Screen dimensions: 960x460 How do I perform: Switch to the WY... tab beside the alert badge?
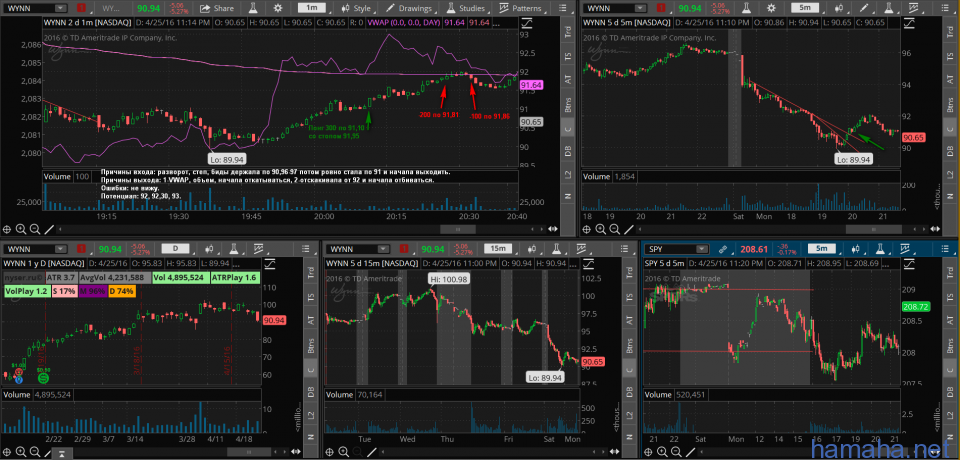110,8
